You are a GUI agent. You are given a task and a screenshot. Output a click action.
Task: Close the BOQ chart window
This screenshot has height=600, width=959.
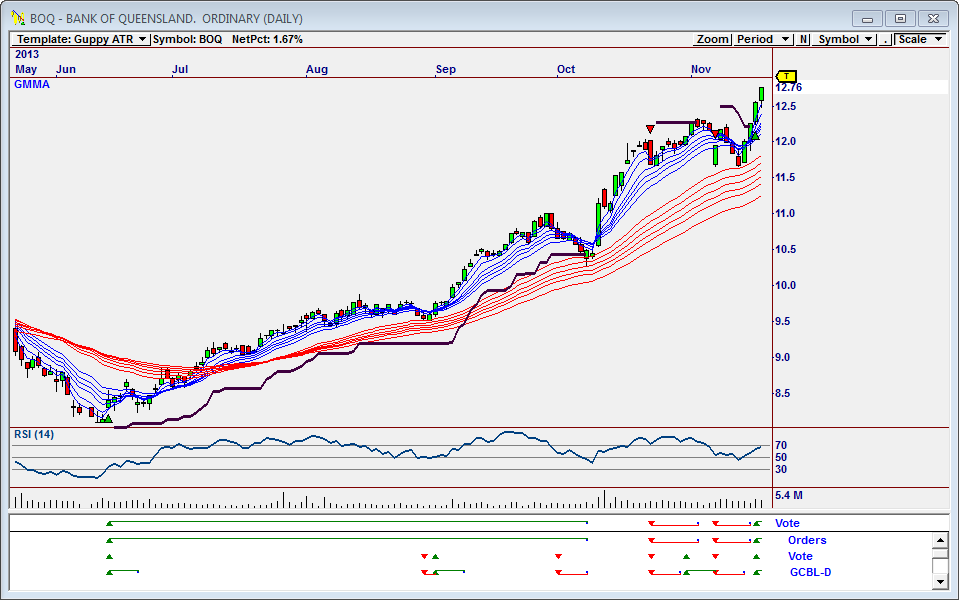[933, 18]
